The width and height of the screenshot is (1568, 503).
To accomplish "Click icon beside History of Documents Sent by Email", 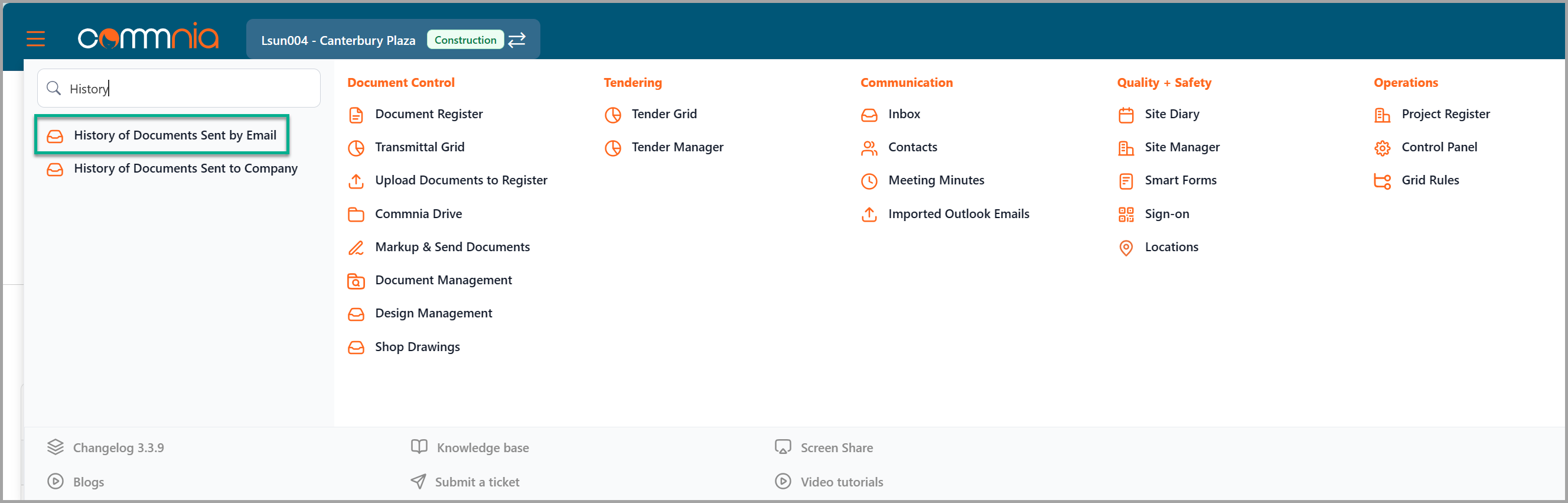I will [55, 136].
